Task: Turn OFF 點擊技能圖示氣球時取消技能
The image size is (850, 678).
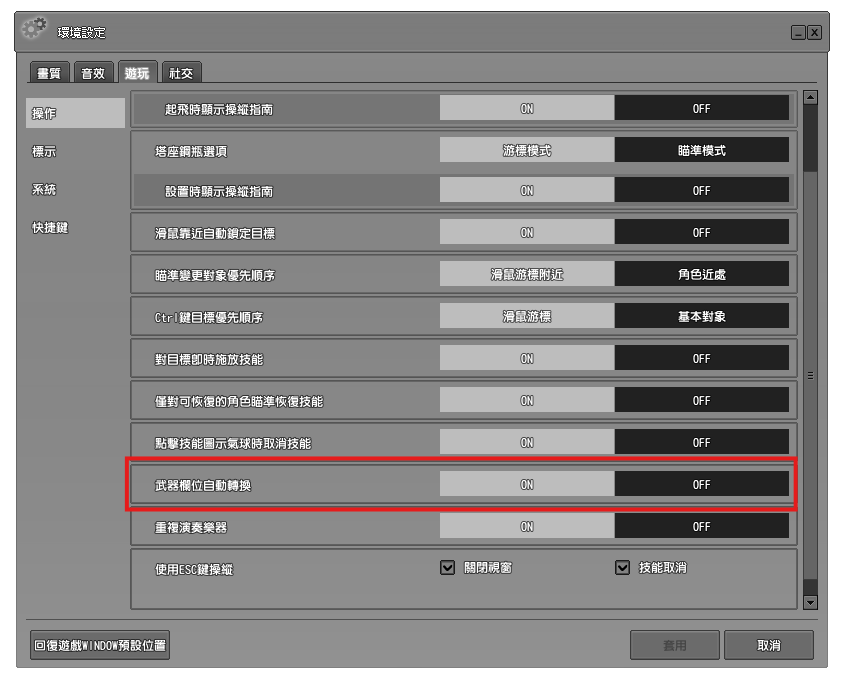Action: coord(701,442)
